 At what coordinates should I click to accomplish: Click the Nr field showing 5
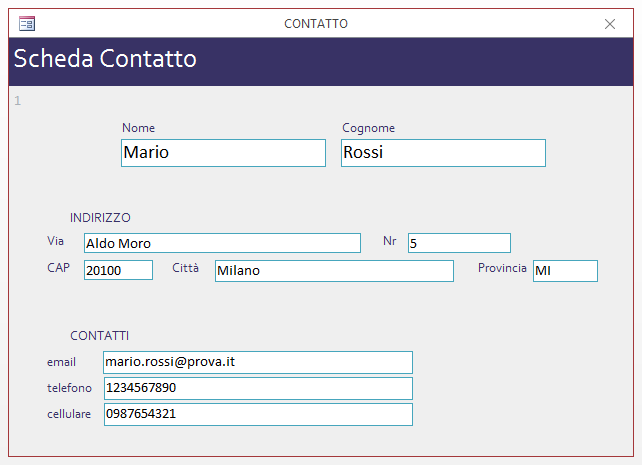click(x=459, y=243)
